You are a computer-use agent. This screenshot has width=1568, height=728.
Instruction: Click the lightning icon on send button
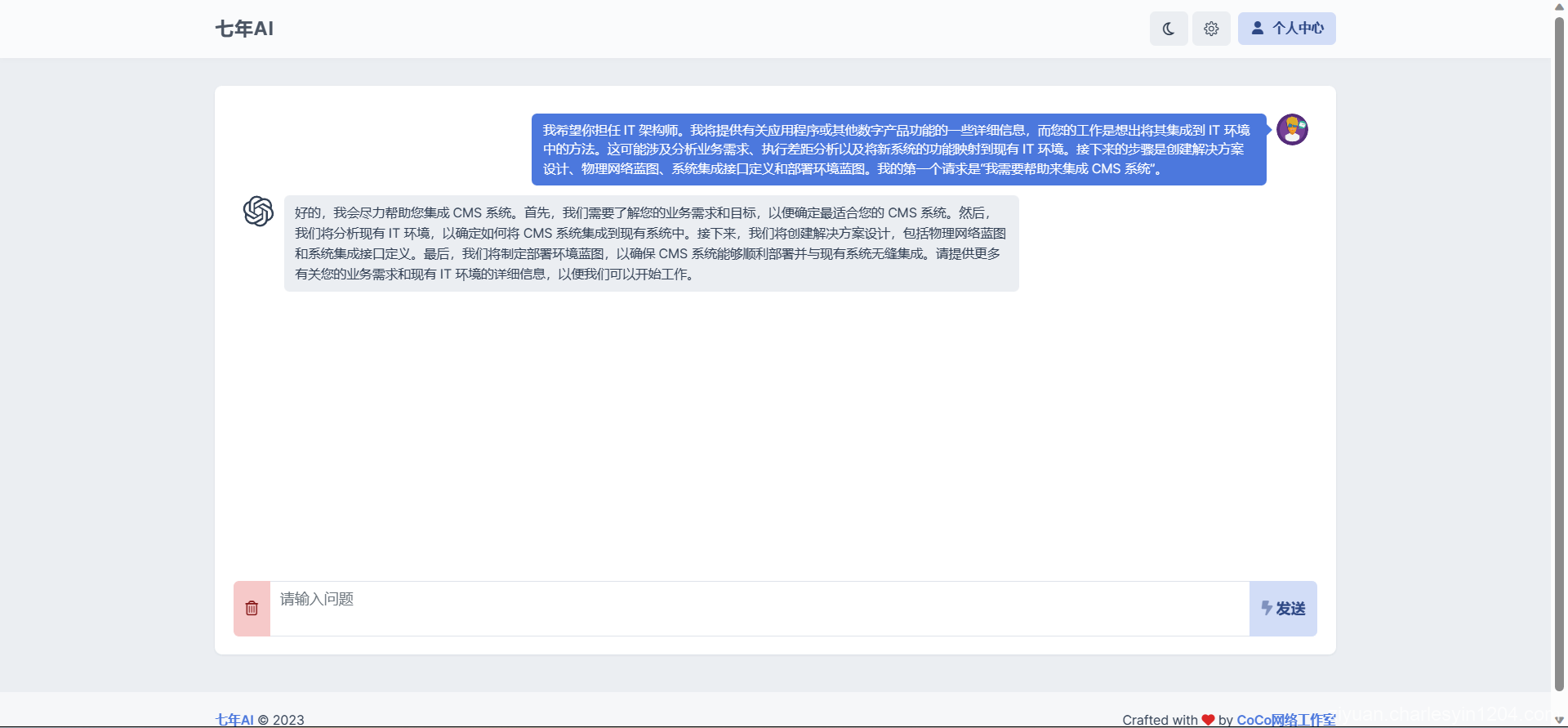pyautogui.click(x=1266, y=608)
